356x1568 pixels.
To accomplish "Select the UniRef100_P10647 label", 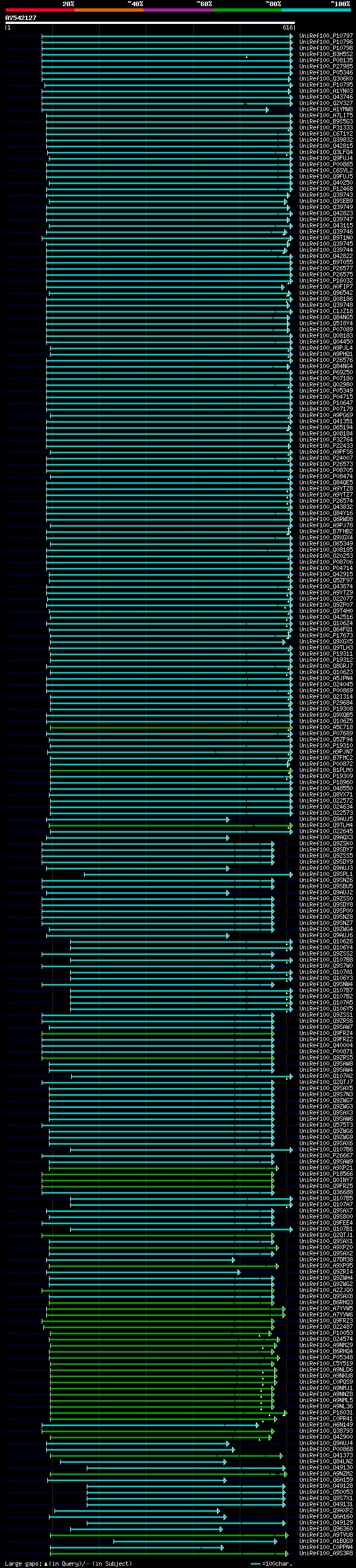I will click(x=326, y=403).
